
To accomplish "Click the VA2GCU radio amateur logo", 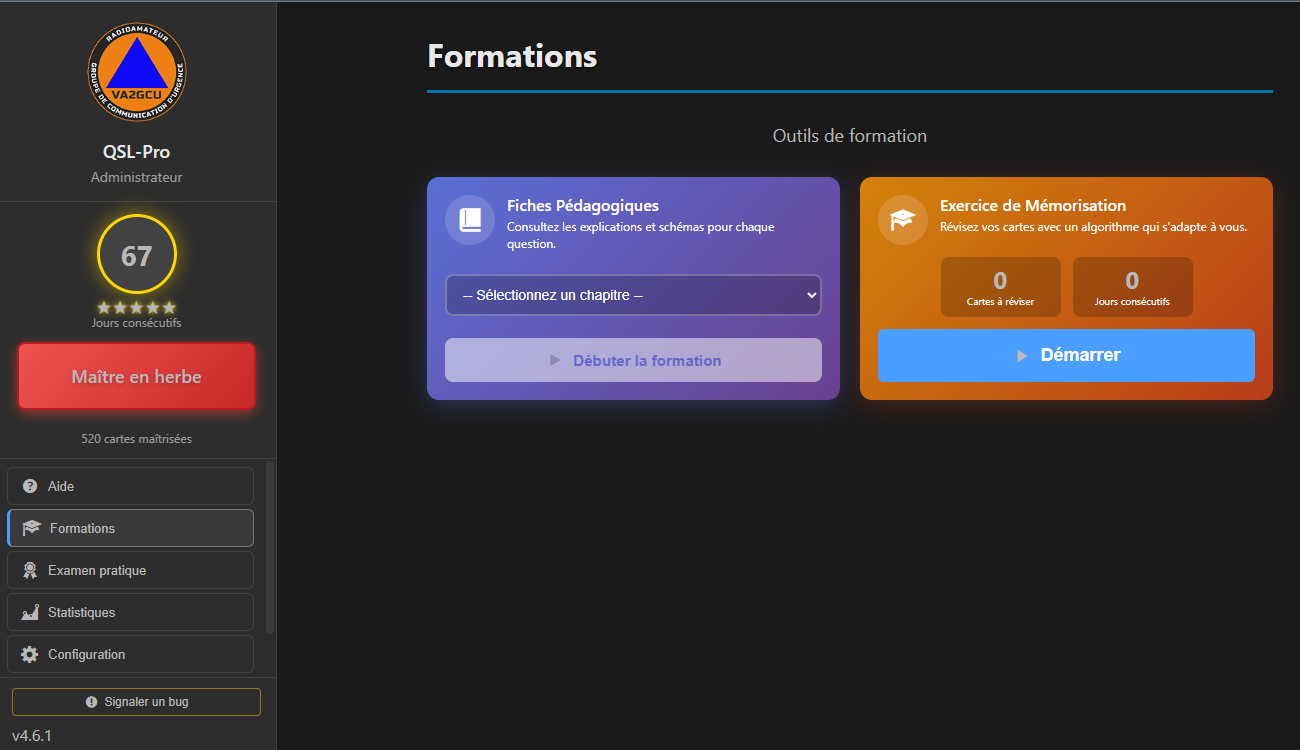I will [137, 73].
